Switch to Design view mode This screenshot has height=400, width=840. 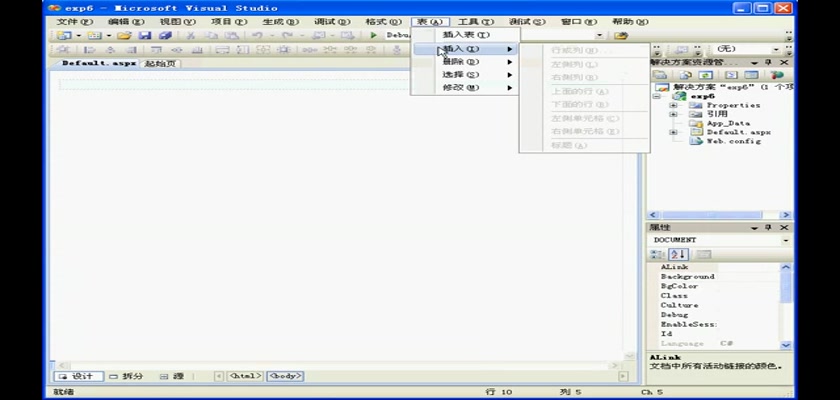77,377
